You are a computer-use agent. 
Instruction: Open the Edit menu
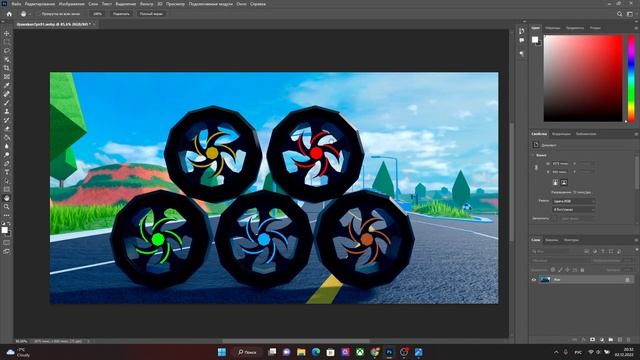click(40, 4)
